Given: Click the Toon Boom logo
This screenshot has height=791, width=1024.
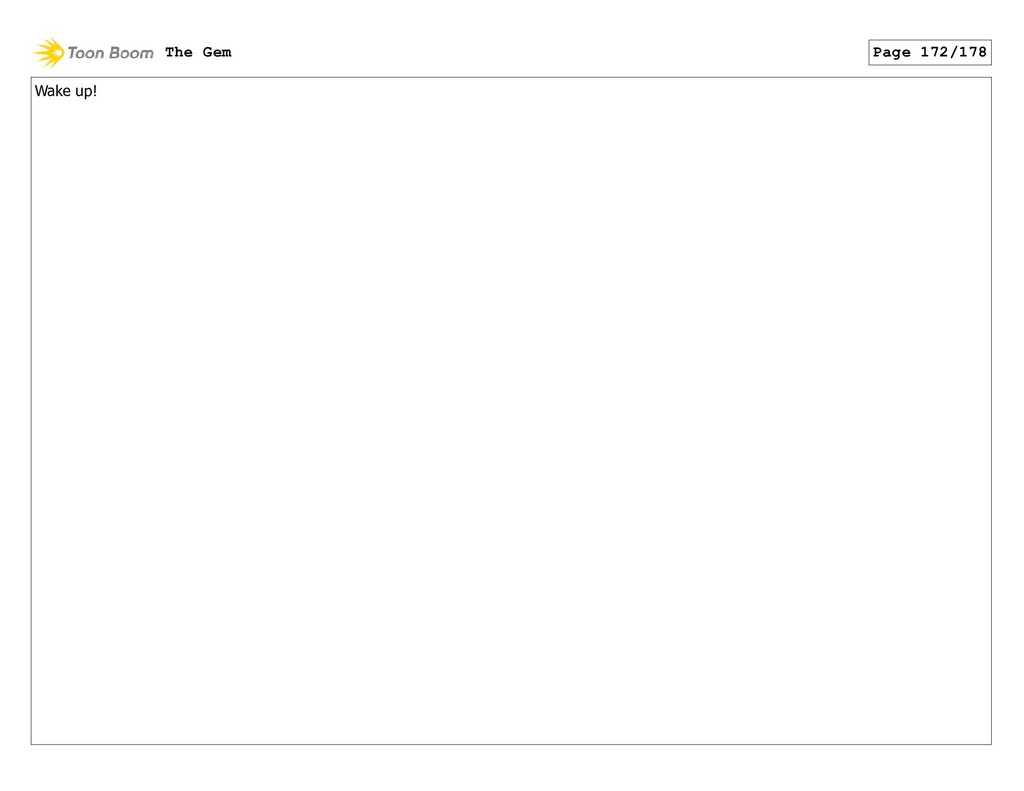Looking at the screenshot, I should (x=93, y=52).
